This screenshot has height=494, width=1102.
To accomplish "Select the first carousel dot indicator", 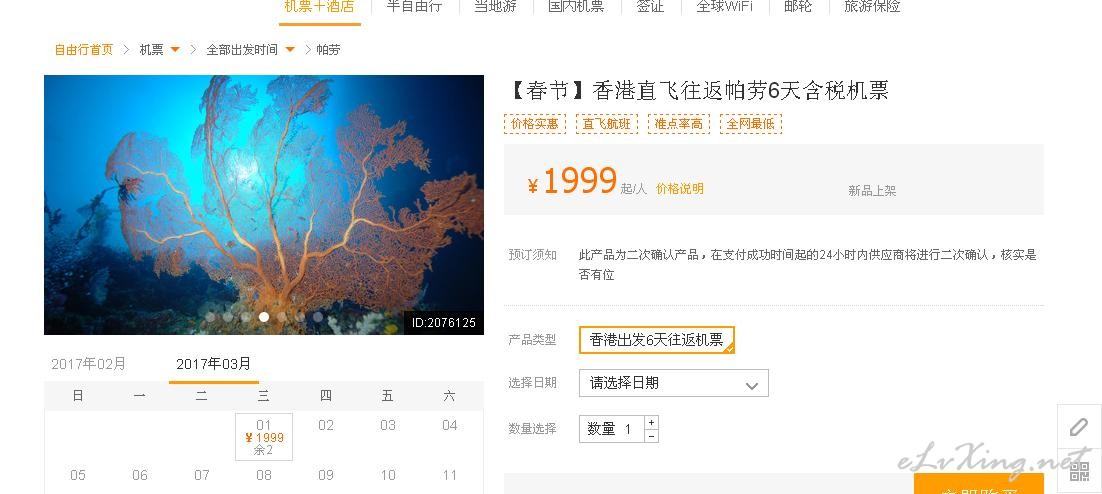I will (x=209, y=317).
